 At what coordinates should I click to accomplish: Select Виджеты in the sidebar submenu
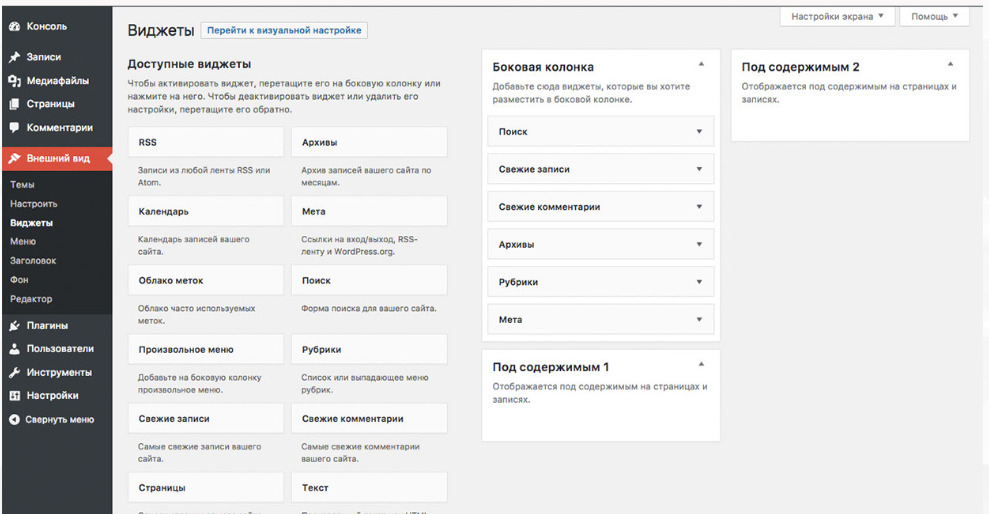coord(32,223)
